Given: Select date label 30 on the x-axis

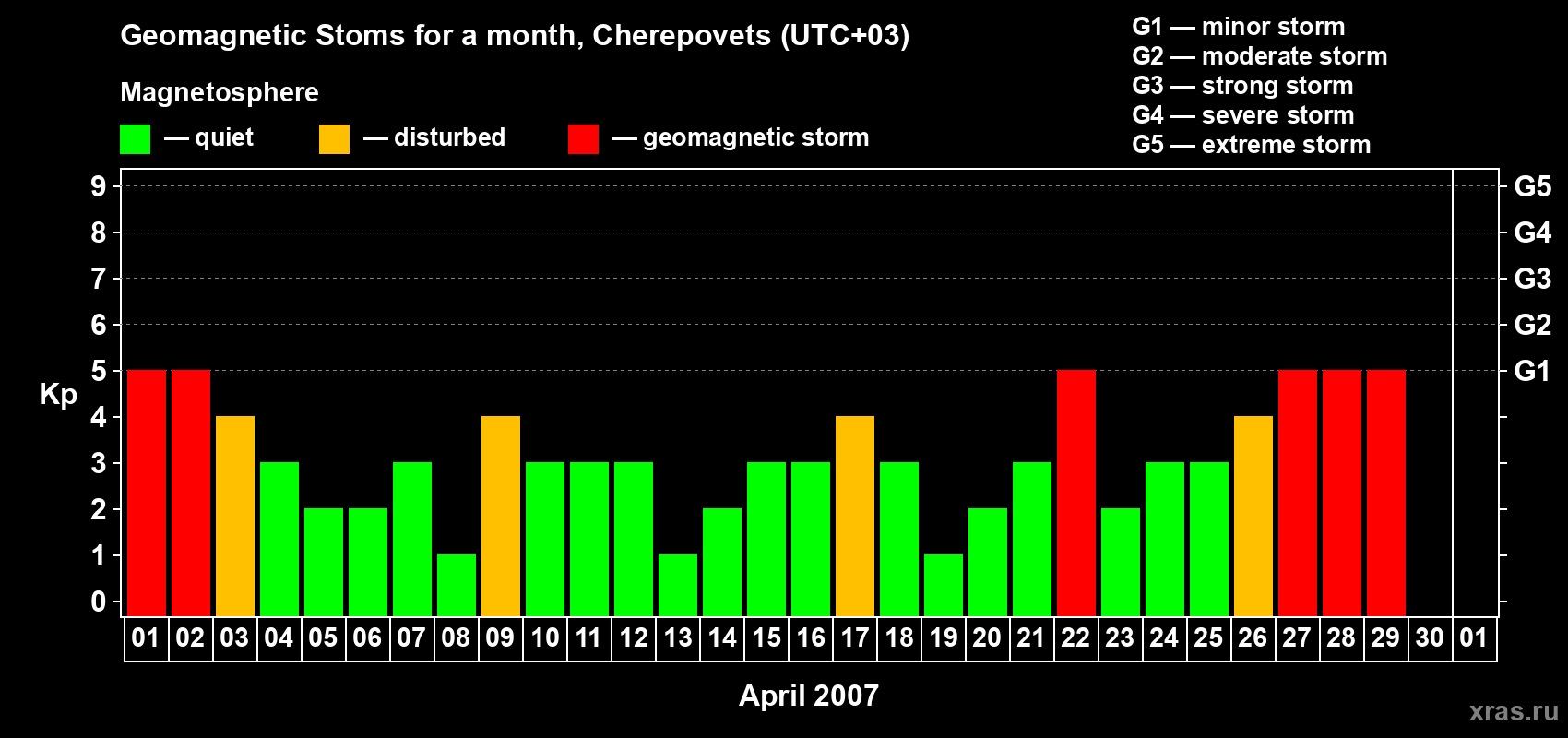Looking at the screenshot, I should [1429, 638].
